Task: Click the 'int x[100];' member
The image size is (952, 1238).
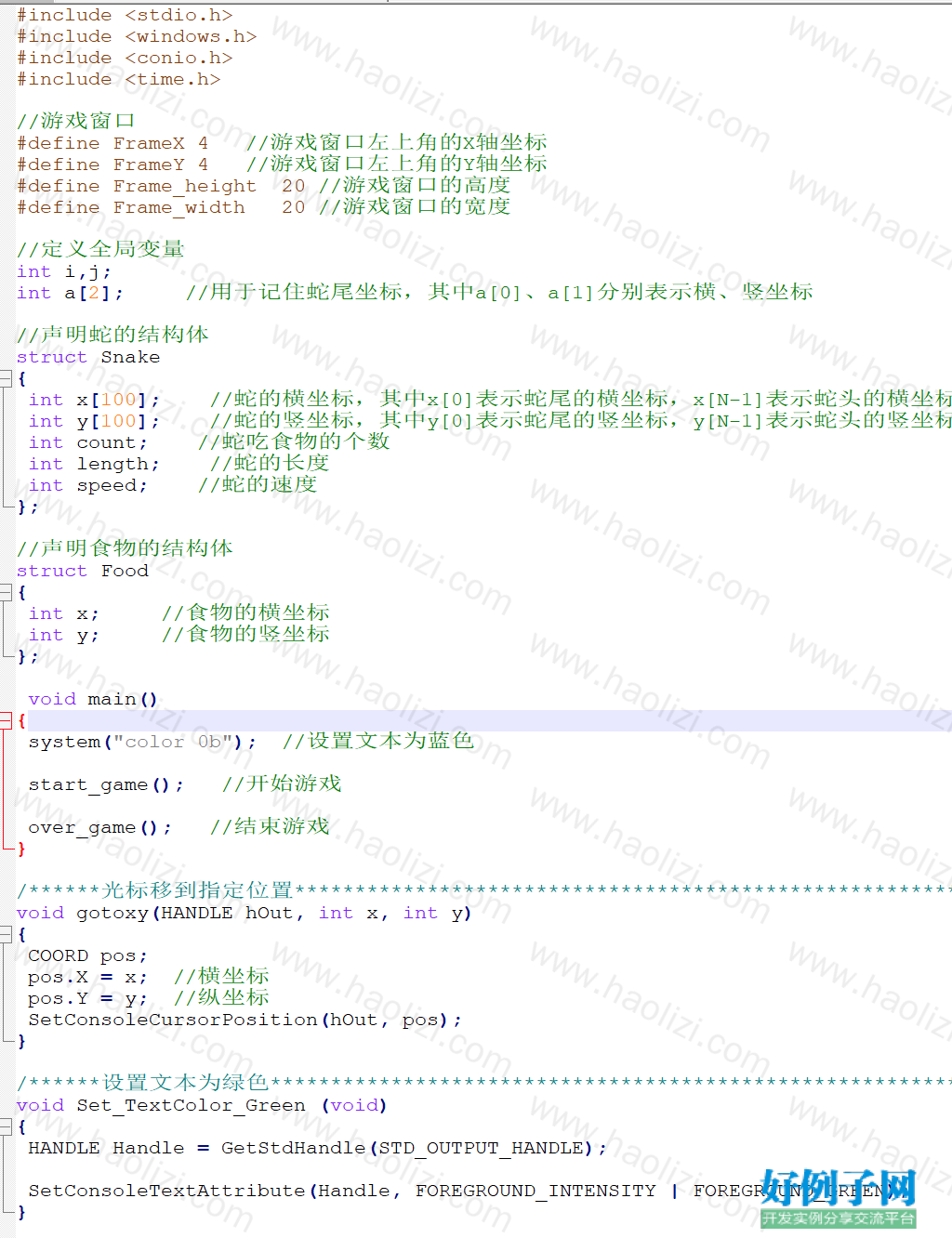Action: click(x=94, y=400)
